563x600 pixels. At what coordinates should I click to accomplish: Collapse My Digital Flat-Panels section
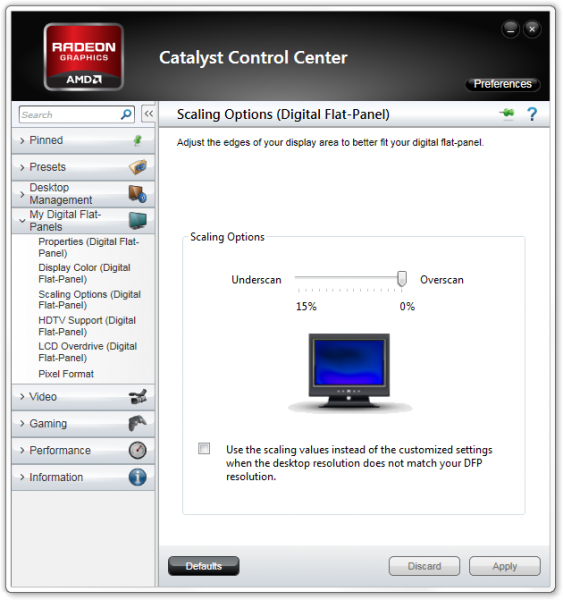point(83,221)
